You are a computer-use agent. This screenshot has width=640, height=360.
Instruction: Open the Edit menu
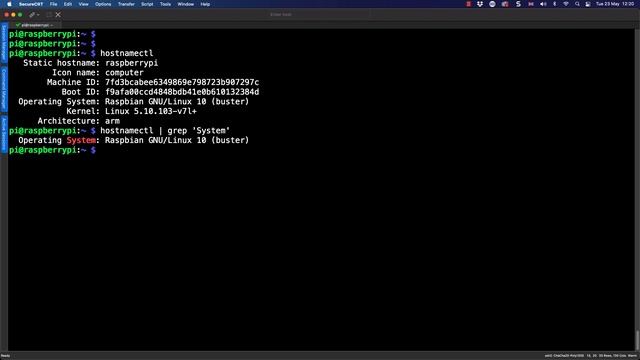tap(68, 4)
